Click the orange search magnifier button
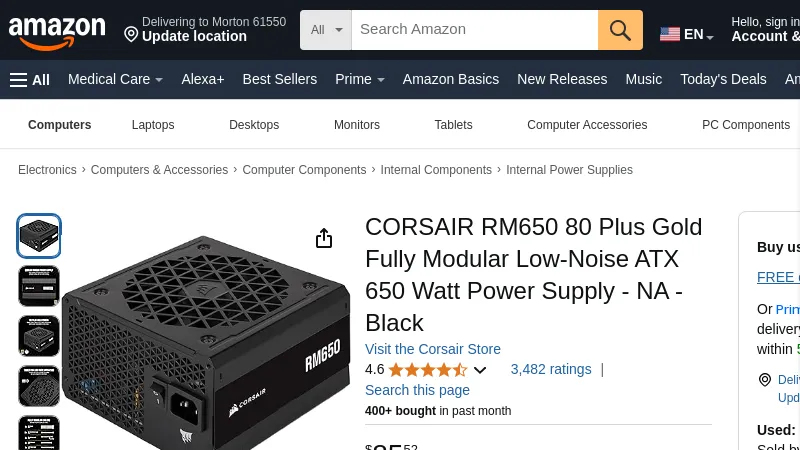 point(620,30)
